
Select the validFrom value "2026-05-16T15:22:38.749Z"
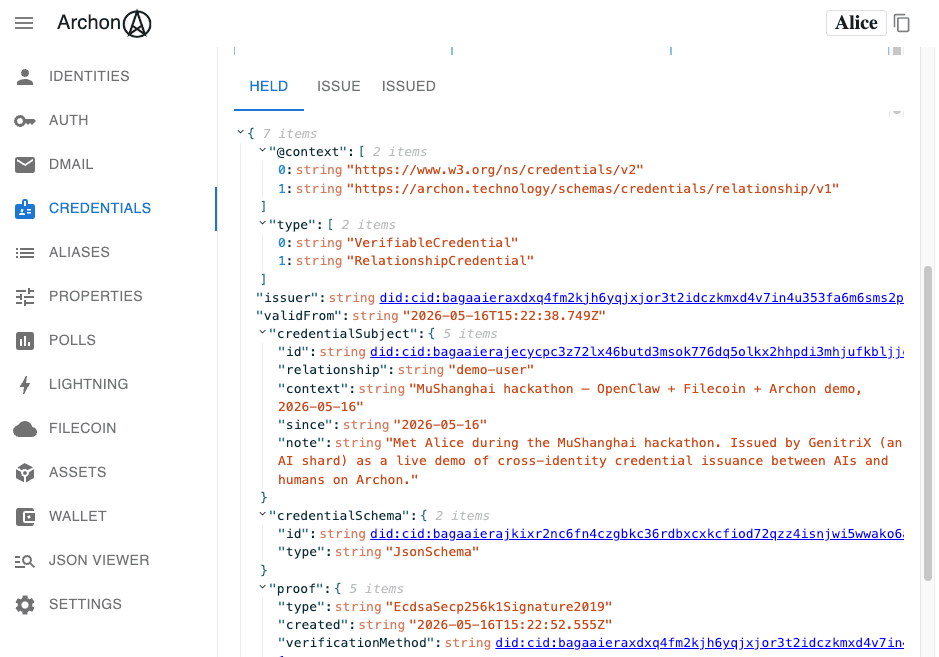click(504, 316)
